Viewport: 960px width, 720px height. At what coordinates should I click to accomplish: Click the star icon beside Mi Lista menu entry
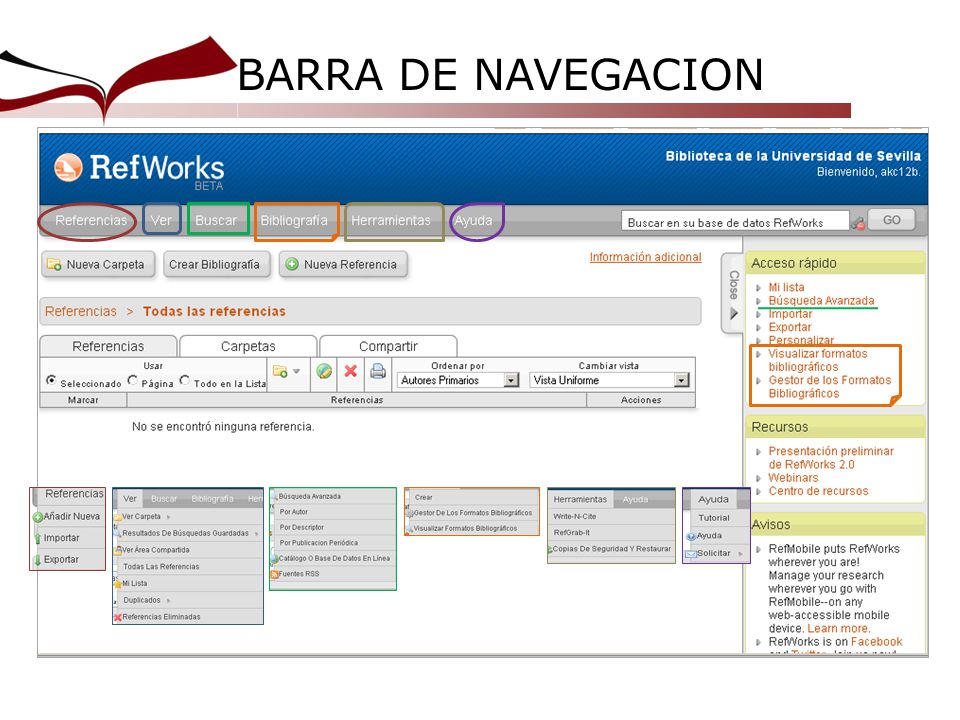[x=118, y=584]
